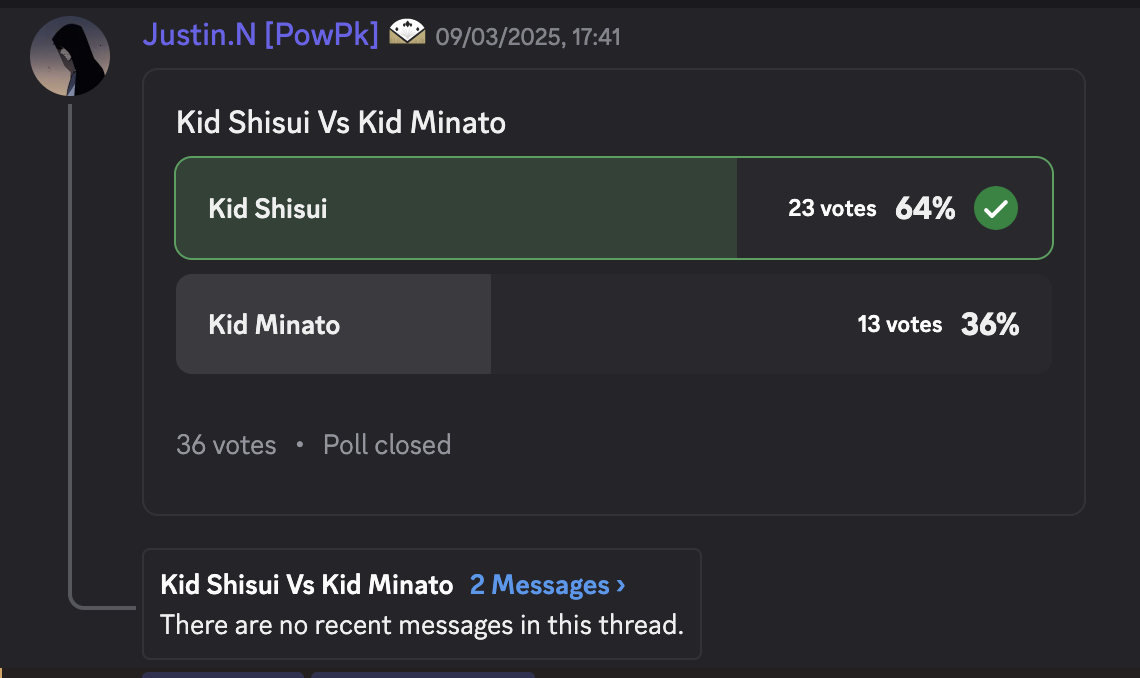Expand thread using the chevron after Messages
The image size is (1140, 678).
[x=620, y=585]
